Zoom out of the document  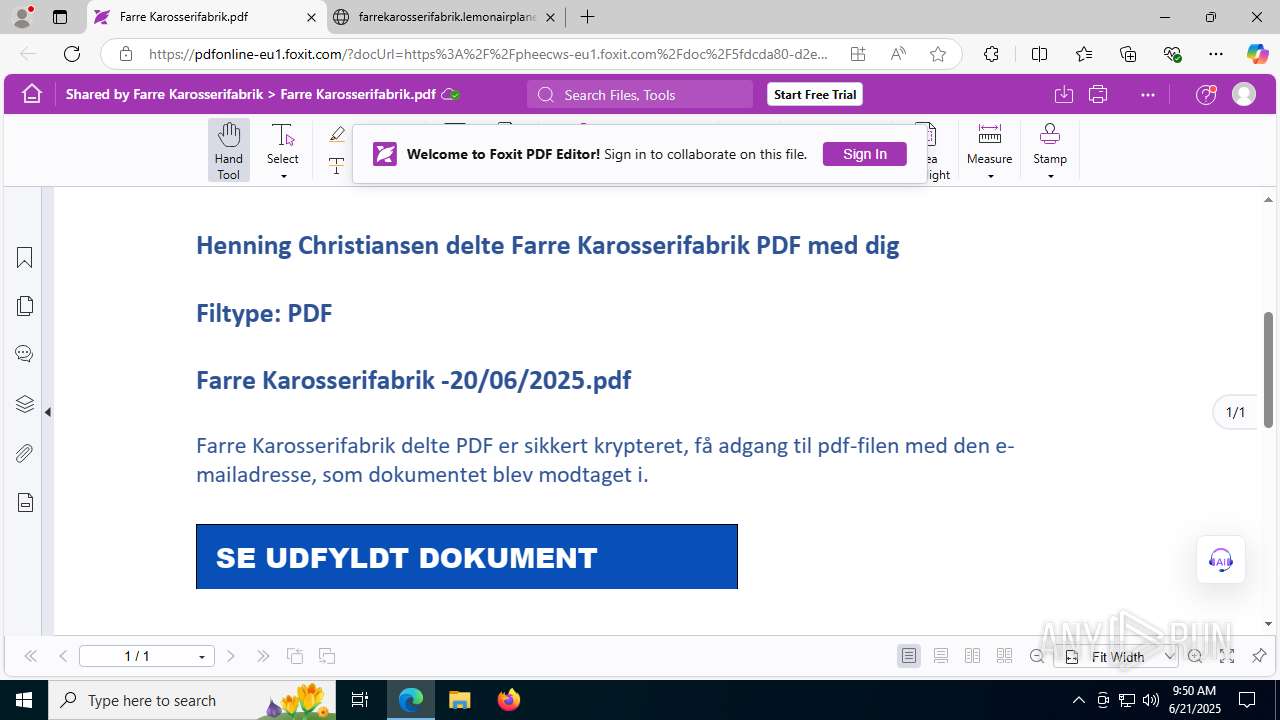(1037, 656)
